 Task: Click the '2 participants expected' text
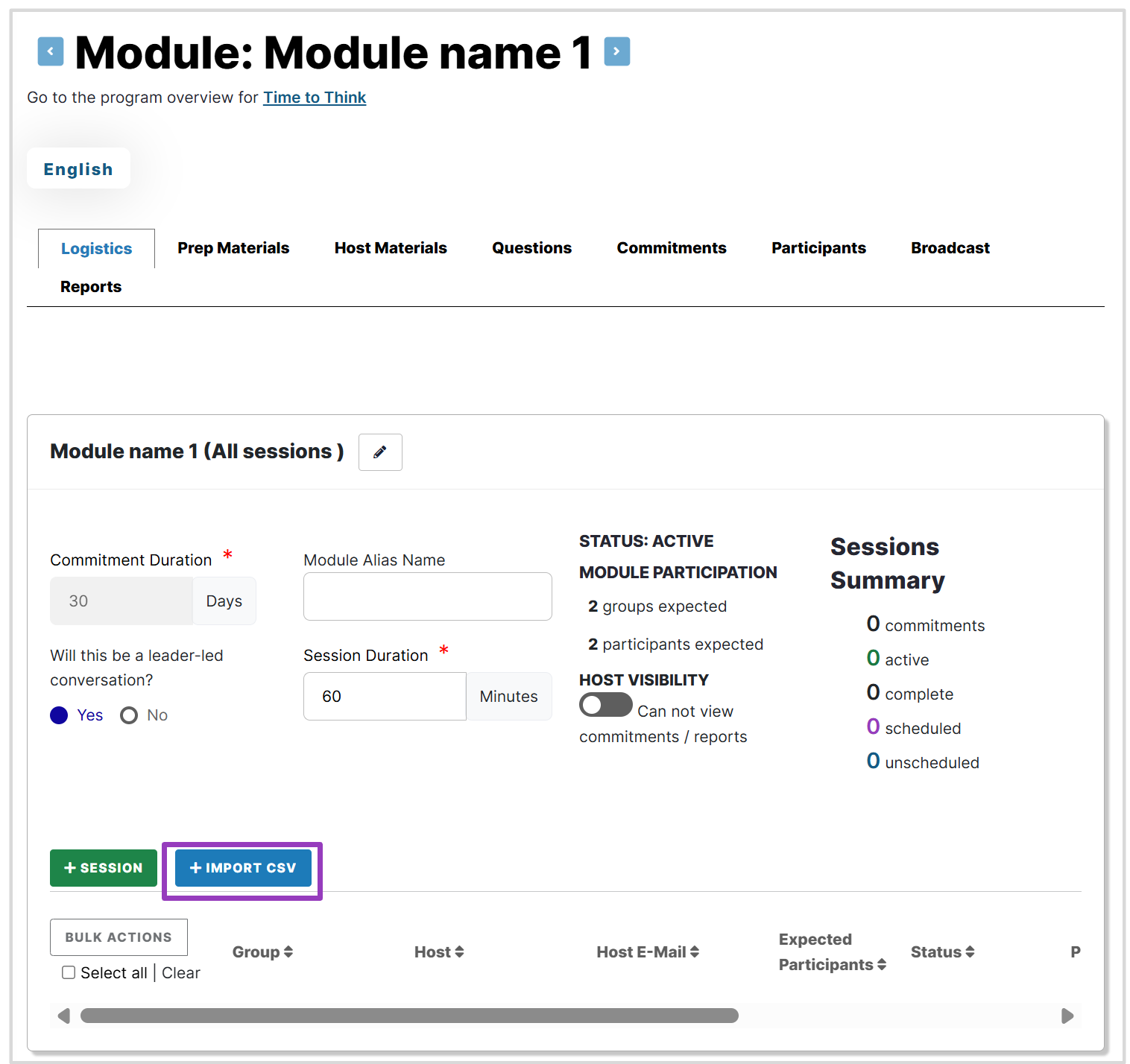(675, 645)
